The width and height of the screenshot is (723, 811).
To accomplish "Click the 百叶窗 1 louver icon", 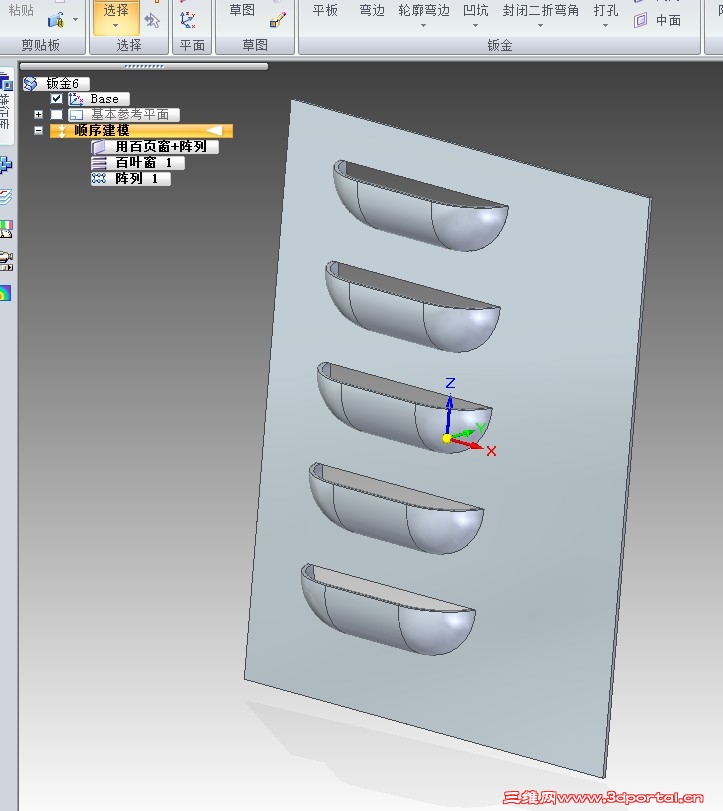I will pyautogui.click(x=98, y=163).
